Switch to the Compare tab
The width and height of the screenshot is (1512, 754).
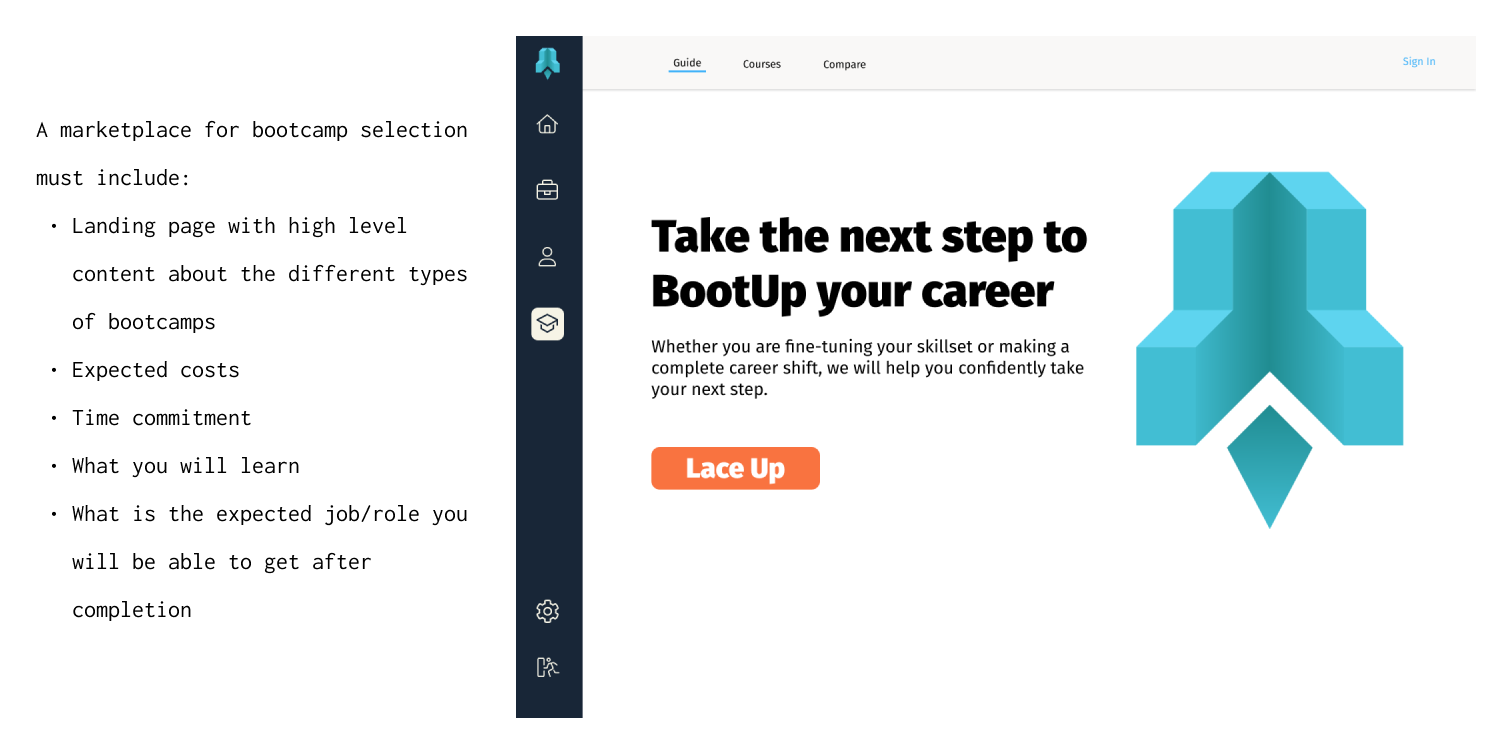845,64
